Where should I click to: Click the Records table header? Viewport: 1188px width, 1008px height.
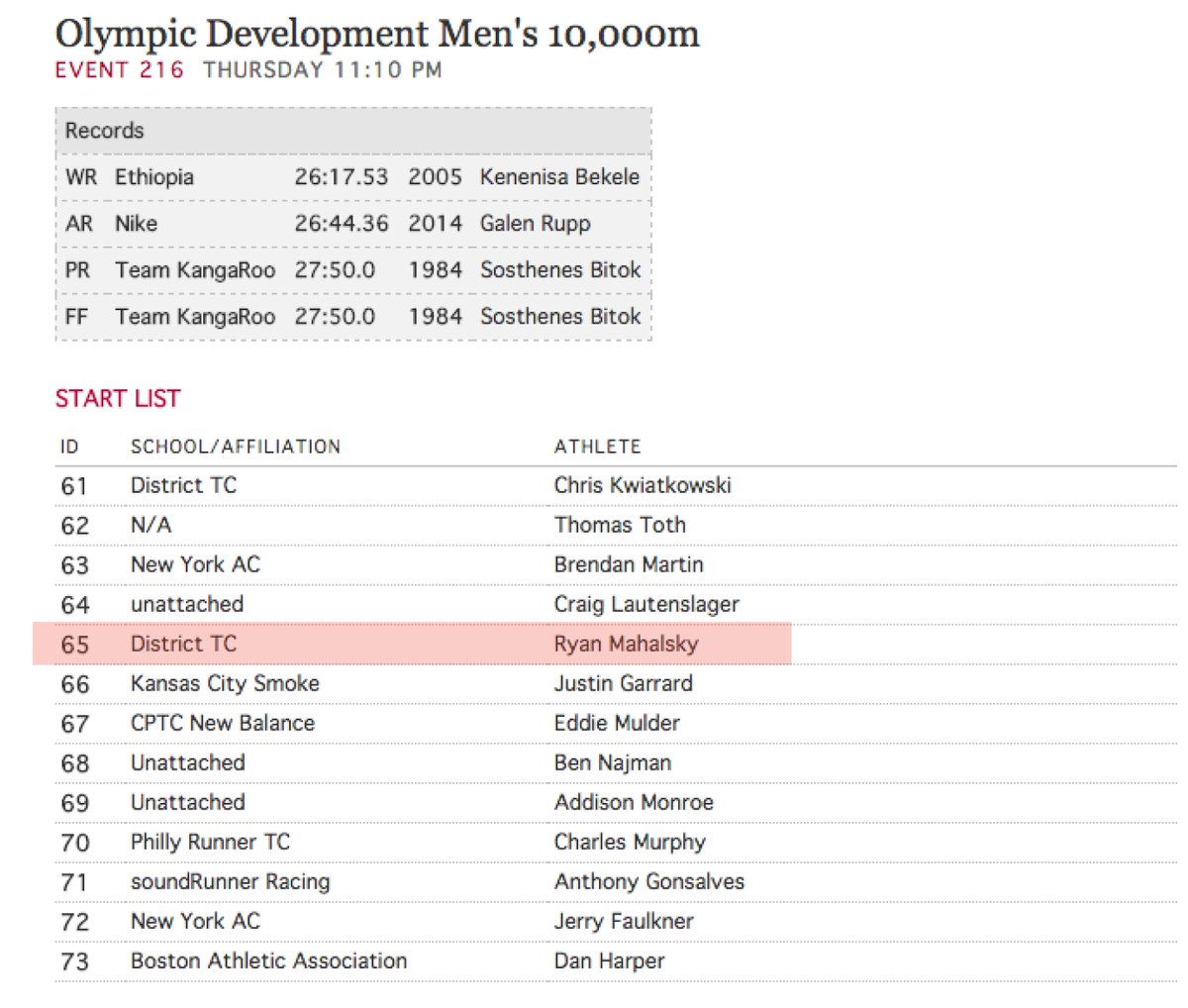(353, 131)
